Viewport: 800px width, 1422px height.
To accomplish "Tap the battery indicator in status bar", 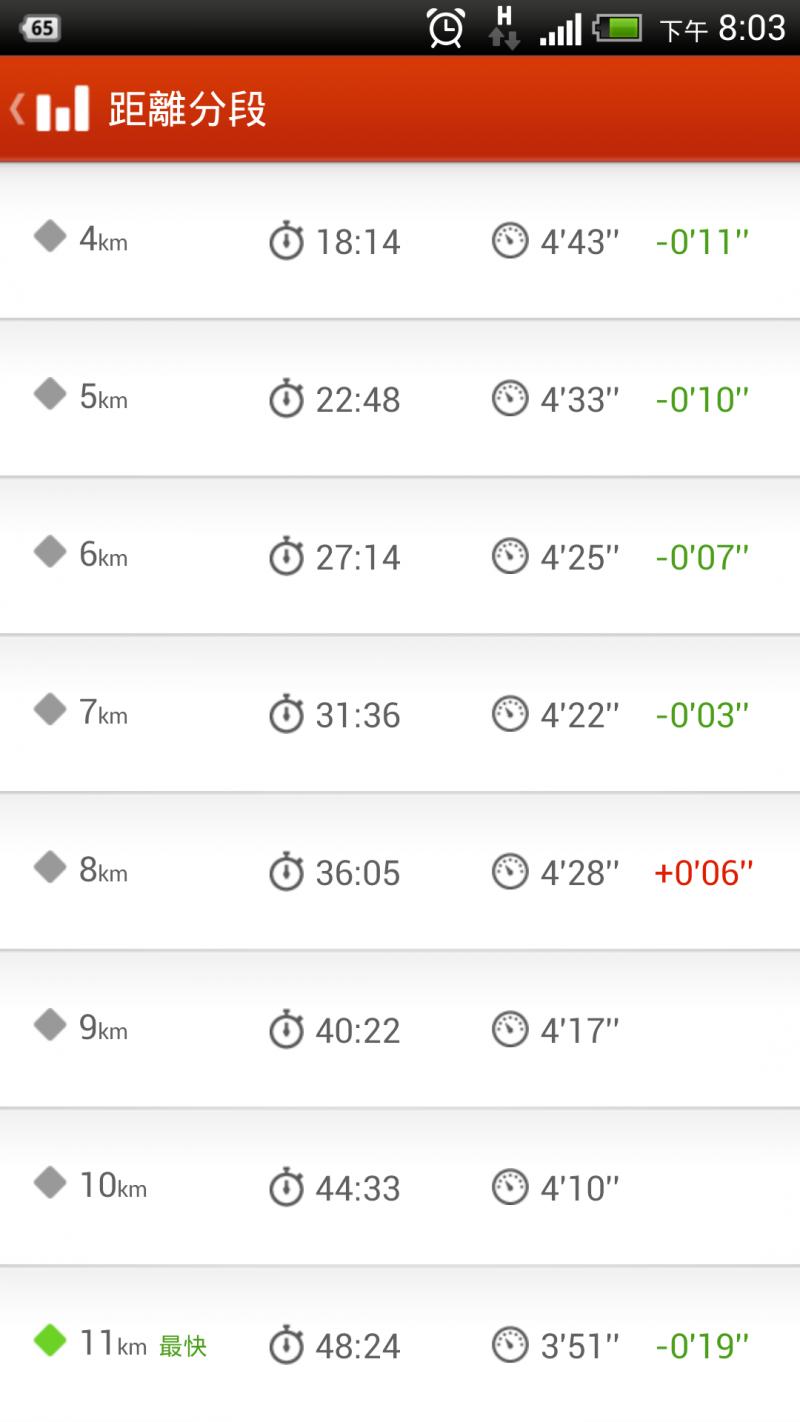I will click(618, 27).
